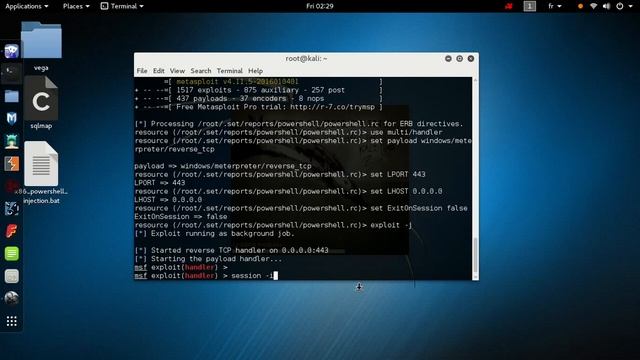Click the root@kali: ~ title bar

[306, 58]
